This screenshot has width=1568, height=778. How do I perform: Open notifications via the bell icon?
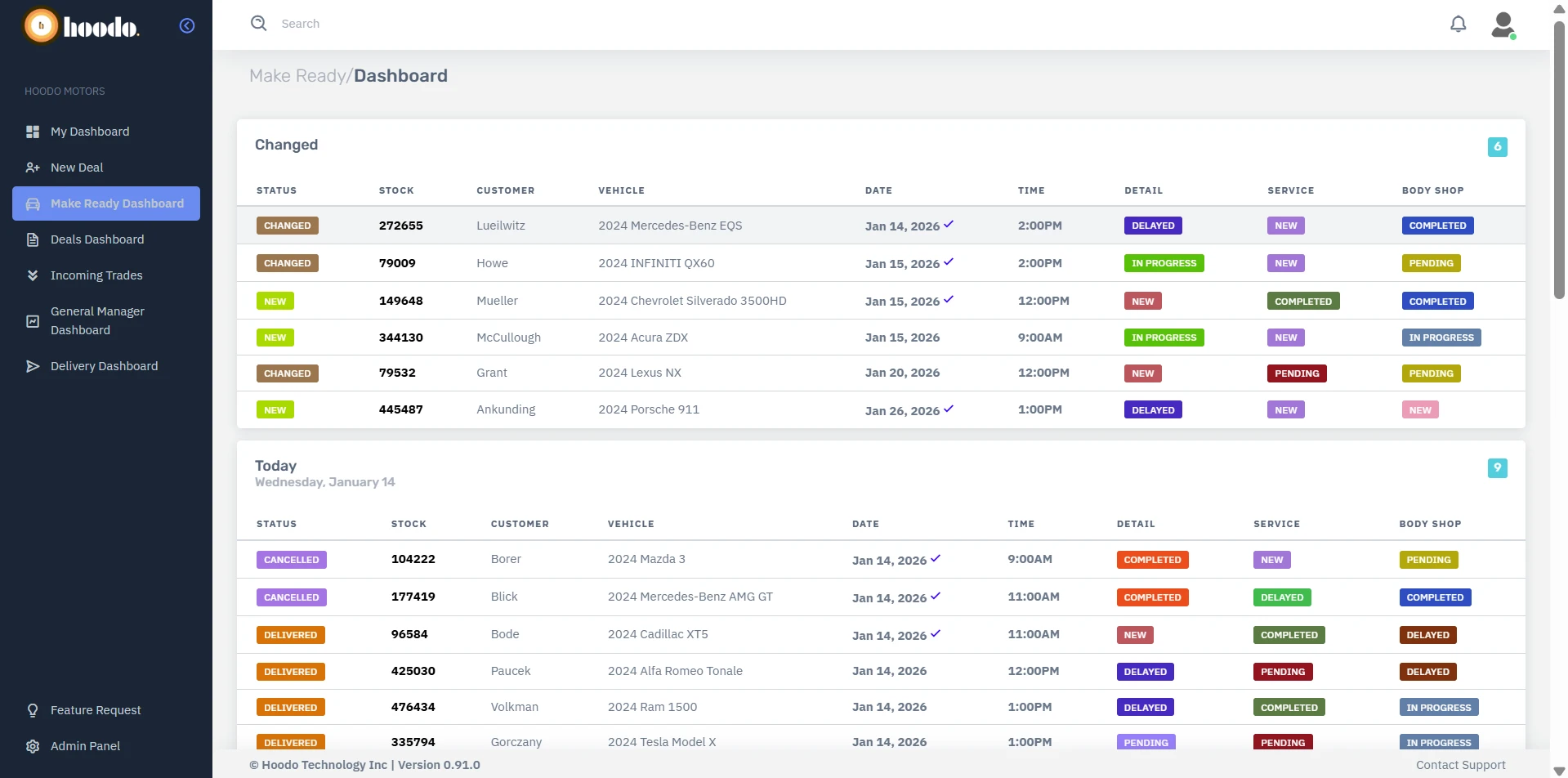point(1458,24)
